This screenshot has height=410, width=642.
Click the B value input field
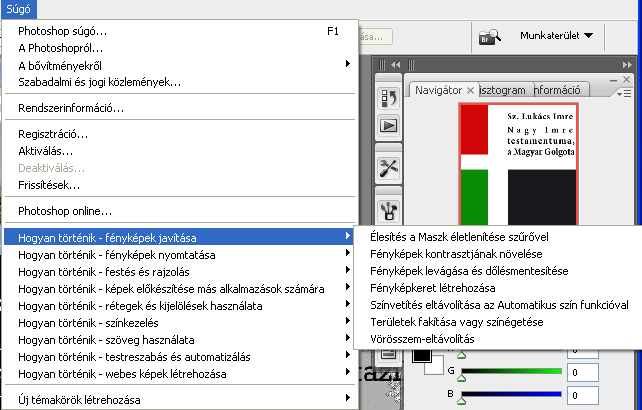pos(583,395)
